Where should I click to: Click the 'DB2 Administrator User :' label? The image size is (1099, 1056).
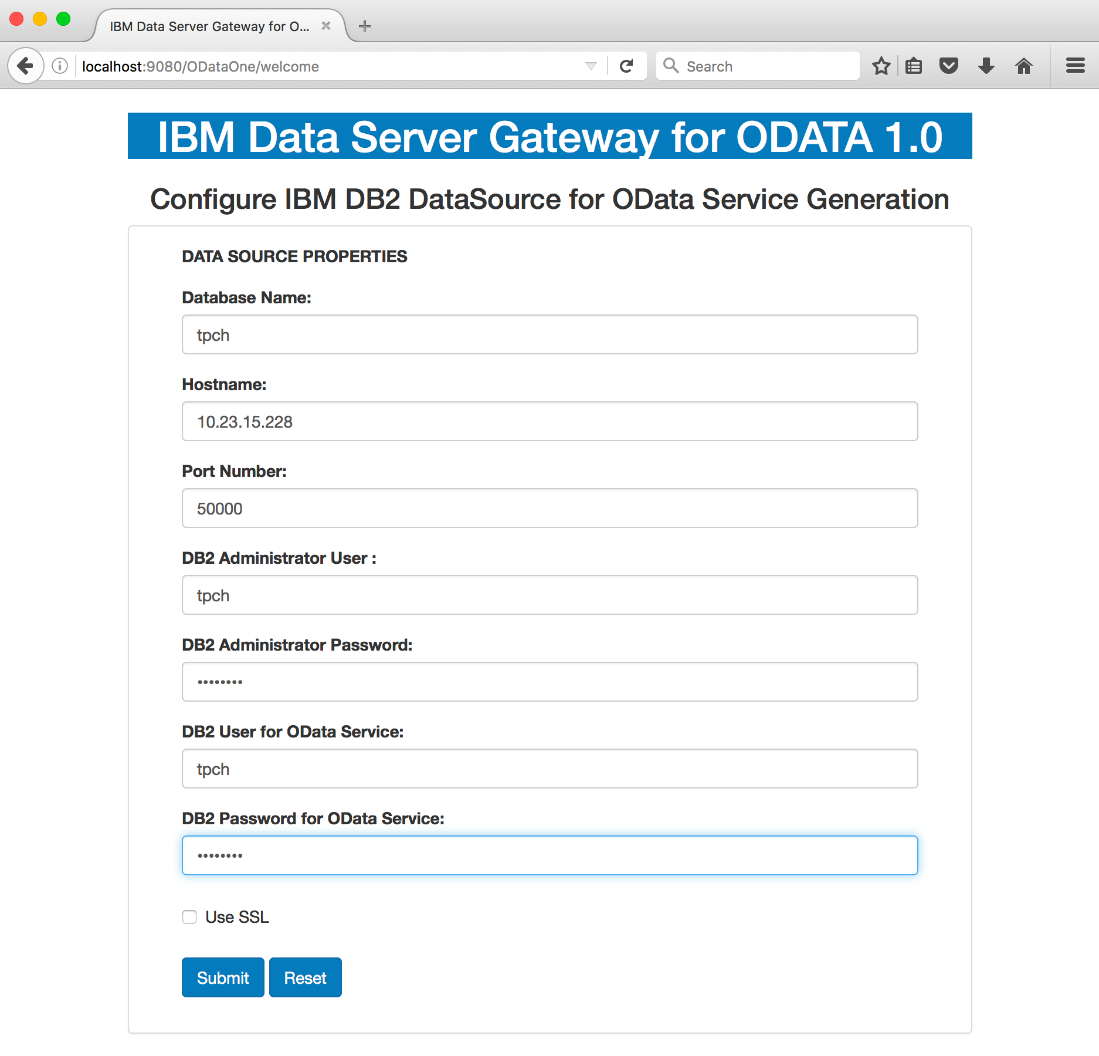point(279,558)
